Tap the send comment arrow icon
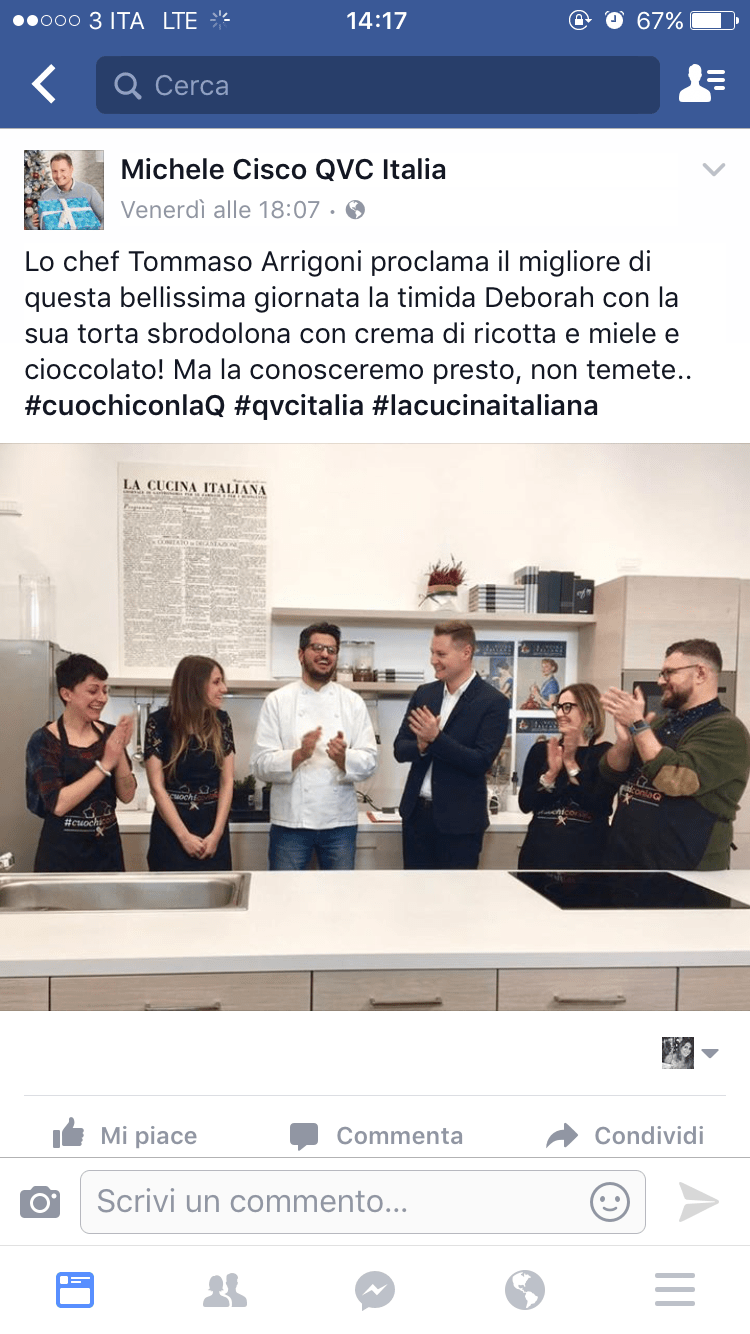This screenshot has width=750, height=1334. 698,1201
